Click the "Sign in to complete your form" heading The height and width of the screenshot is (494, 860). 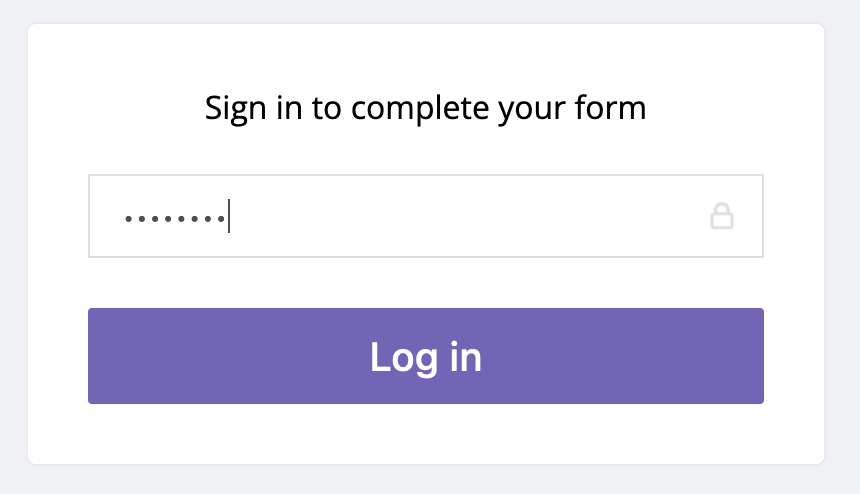[x=425, y=107]
